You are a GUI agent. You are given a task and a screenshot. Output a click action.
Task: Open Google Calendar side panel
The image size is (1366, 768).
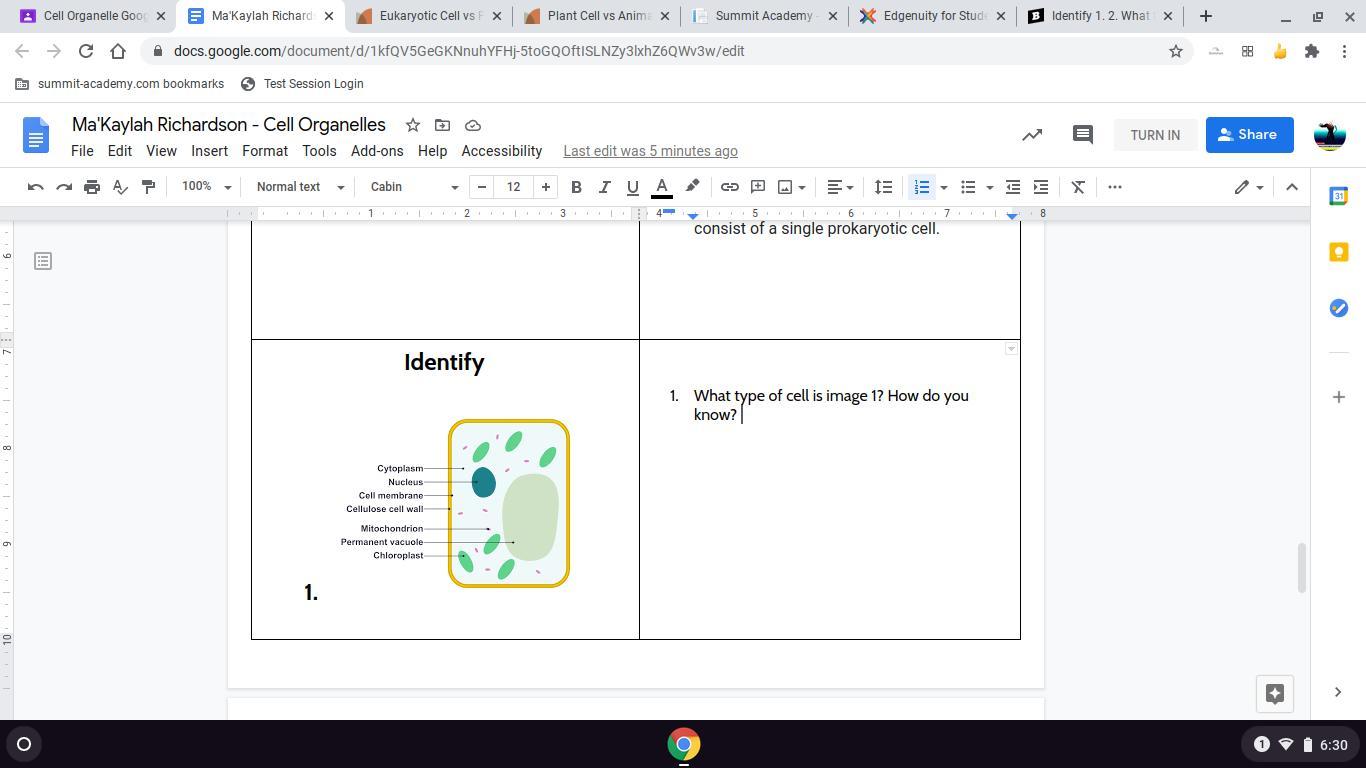click(x=1338, y=197)
